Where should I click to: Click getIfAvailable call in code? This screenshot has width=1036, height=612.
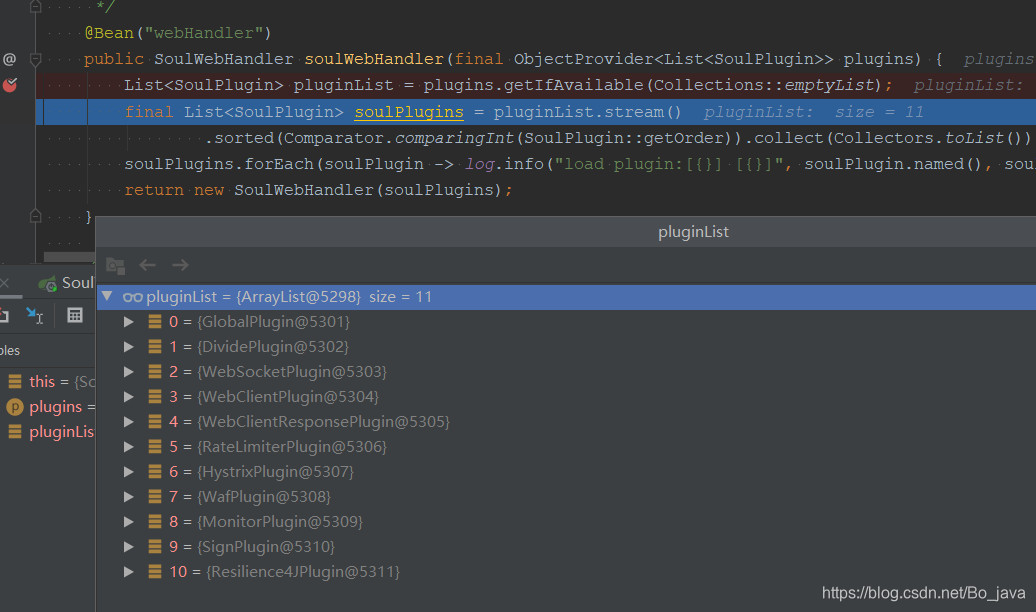pos(573,85)
